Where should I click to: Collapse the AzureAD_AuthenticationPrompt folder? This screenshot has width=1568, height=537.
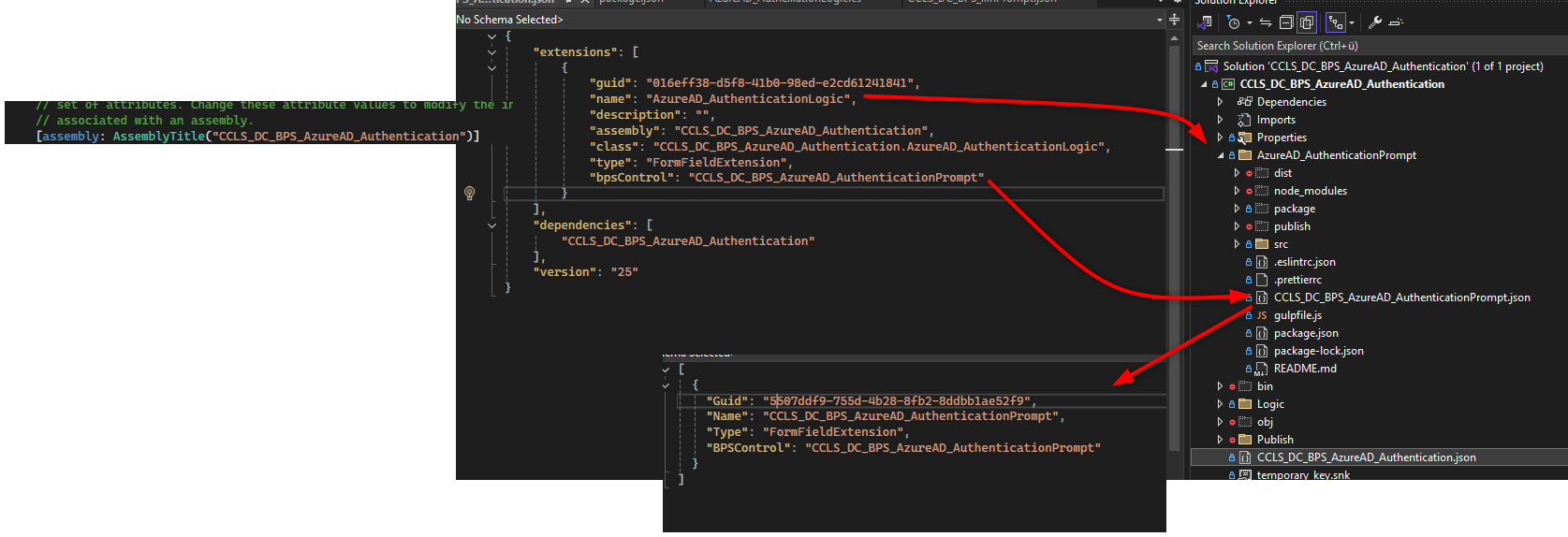pos(1220,155)
